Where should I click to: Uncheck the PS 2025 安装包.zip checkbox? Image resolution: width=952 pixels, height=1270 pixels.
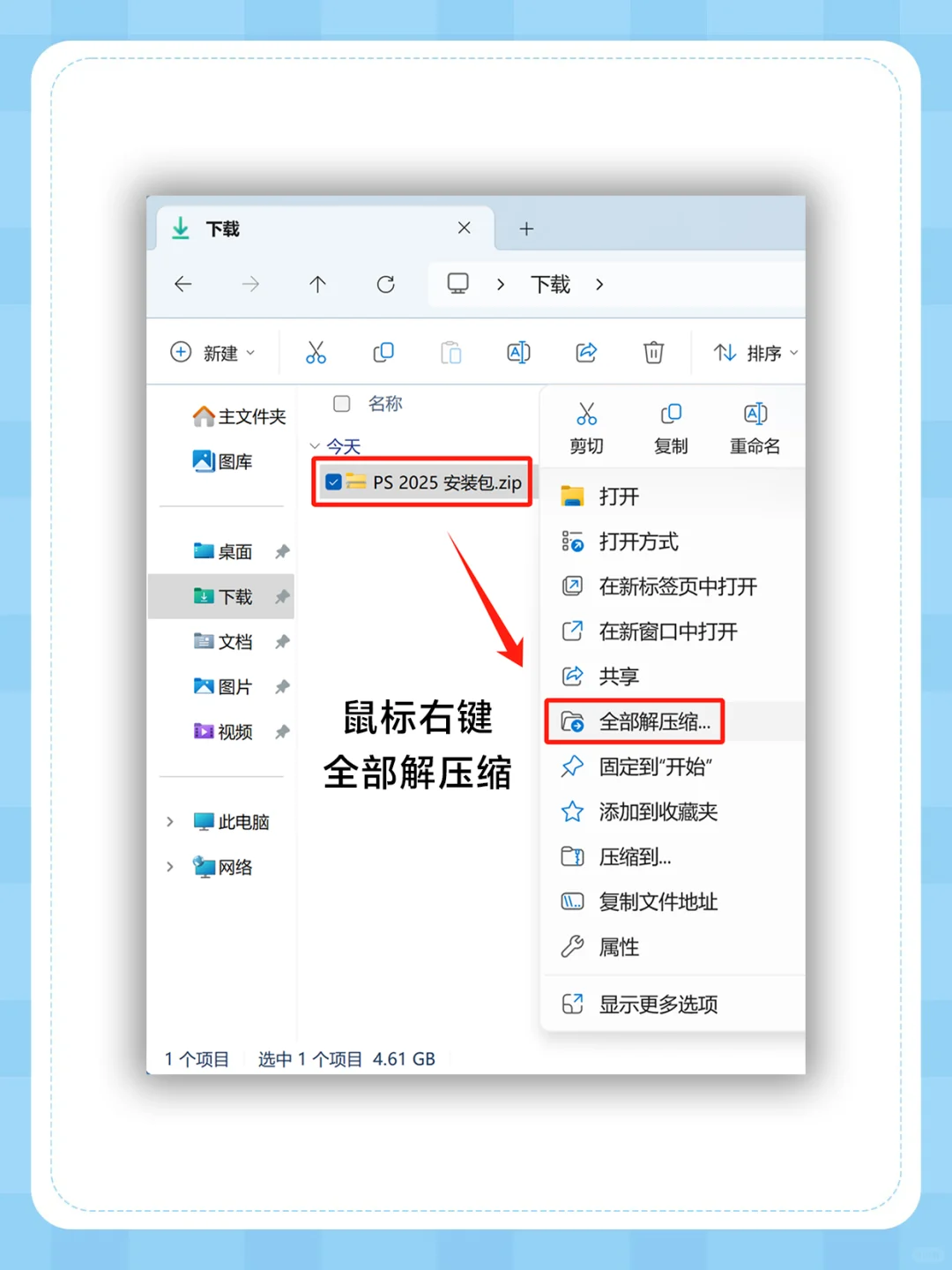(332, 482)
